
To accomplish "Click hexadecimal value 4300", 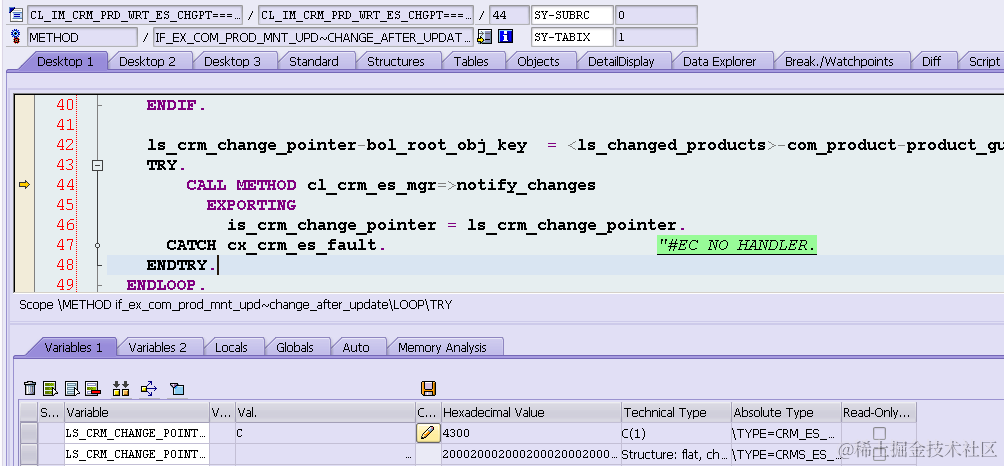I will click(x=531, y=433).
